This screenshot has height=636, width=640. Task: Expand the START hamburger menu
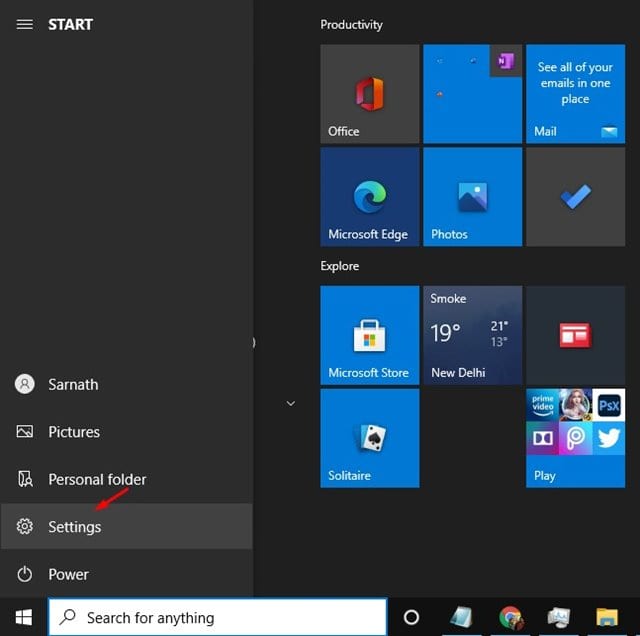click(x=25, y=24)
